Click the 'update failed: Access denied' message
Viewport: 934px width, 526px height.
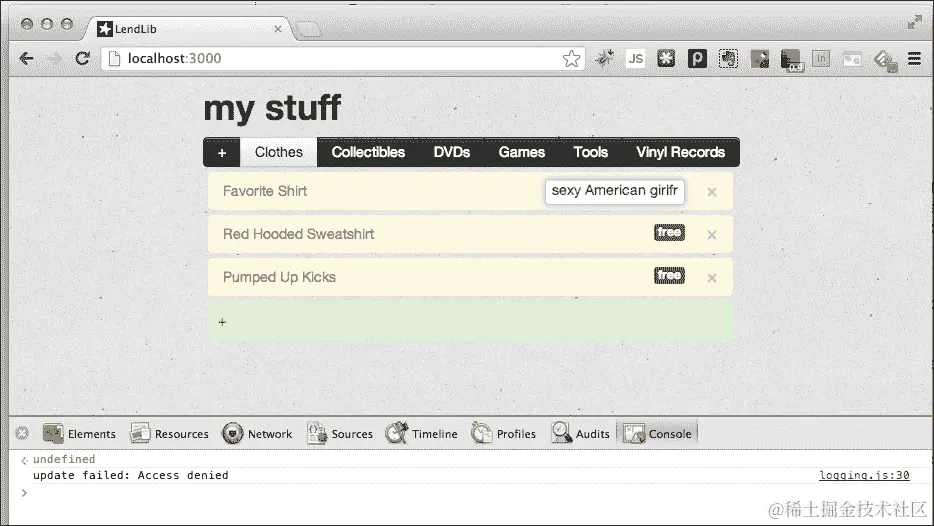[x=130, y=475]
